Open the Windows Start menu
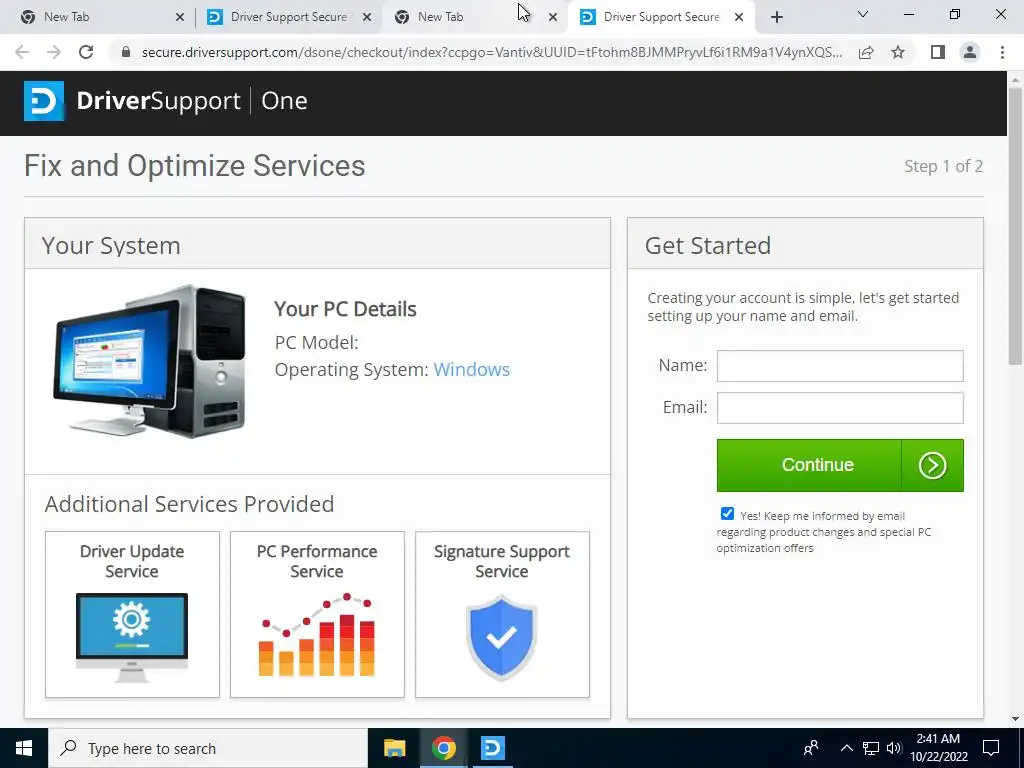Viewport: 1024px width, 768px height. click(x=24, y=748)
